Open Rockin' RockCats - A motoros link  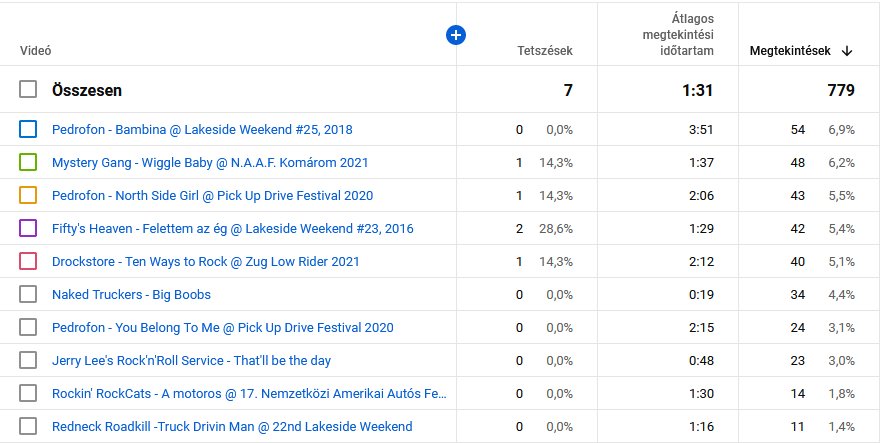249,393
